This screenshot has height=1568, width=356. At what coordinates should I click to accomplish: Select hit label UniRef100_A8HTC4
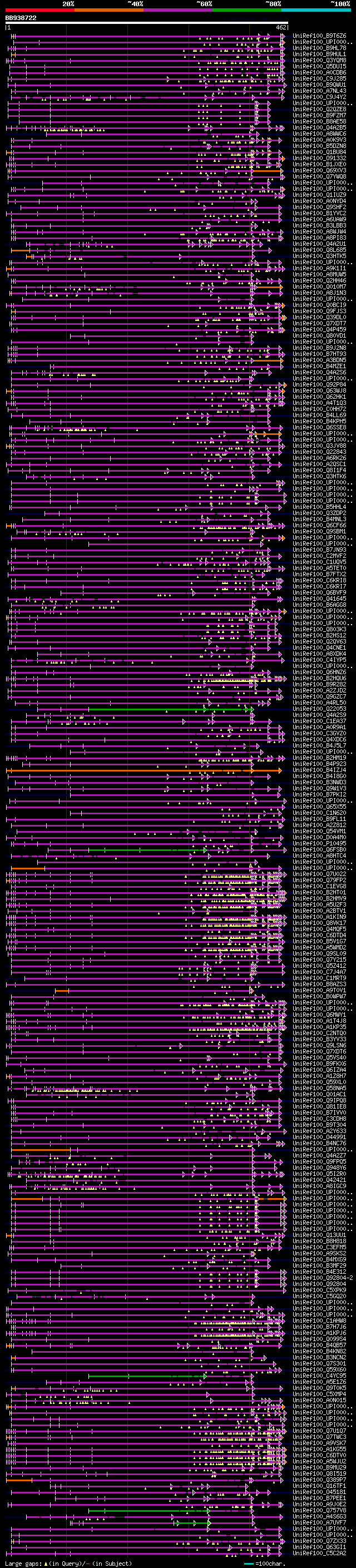pyautogui.click(x=319, y=855)
